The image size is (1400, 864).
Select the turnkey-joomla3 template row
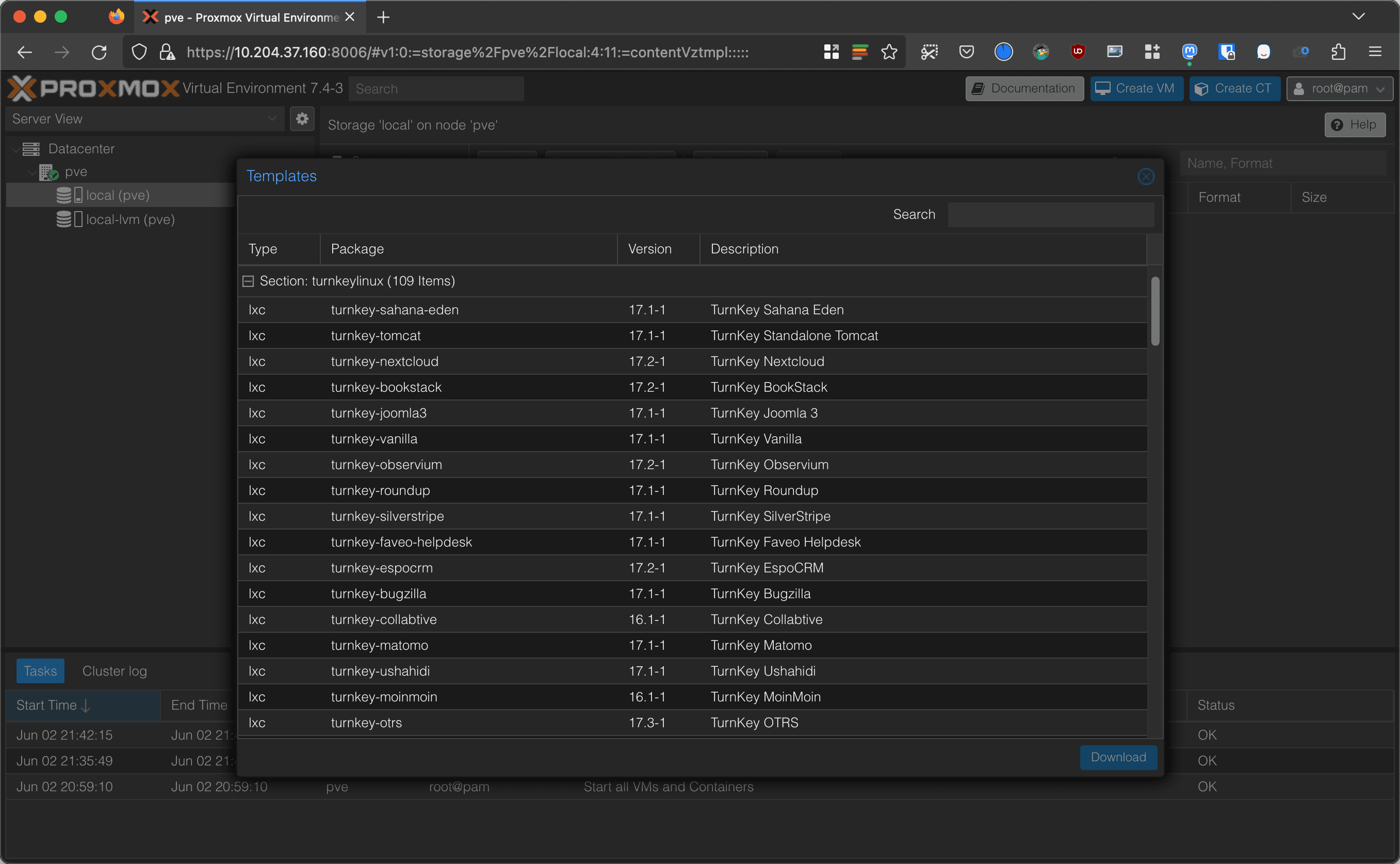coord(692,413)
